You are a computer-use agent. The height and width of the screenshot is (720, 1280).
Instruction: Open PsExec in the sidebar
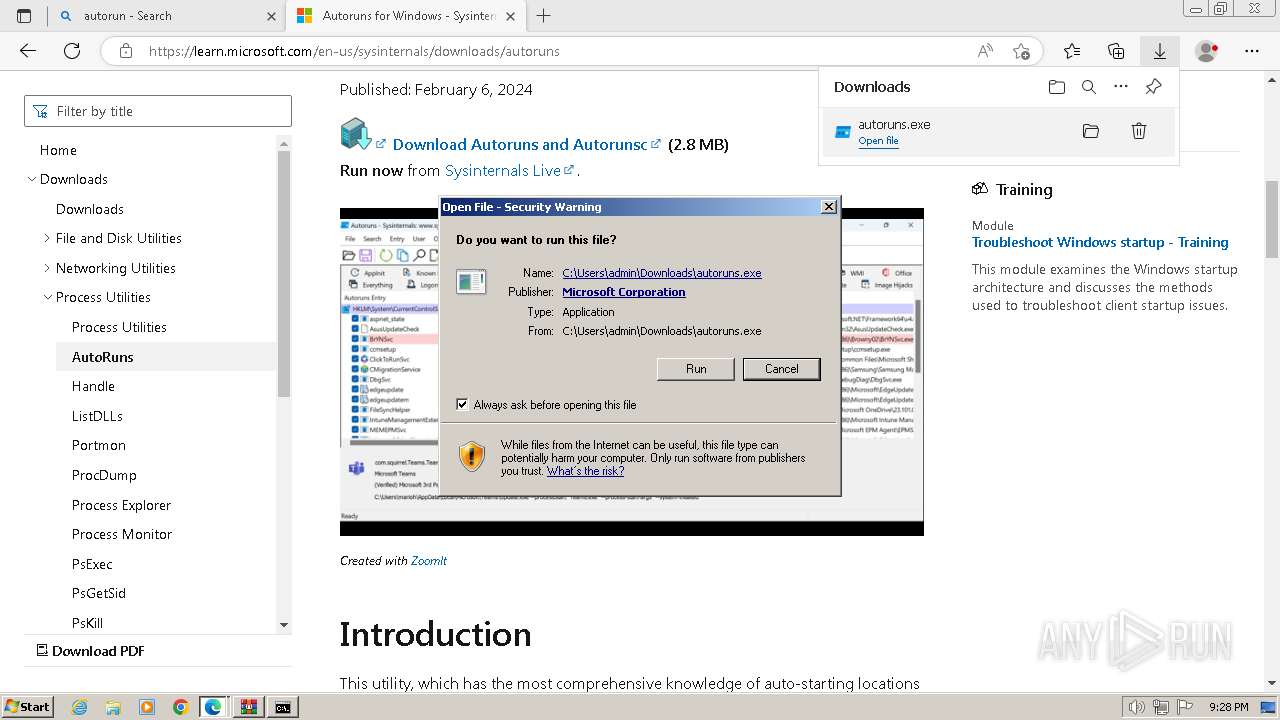point(92,564)
